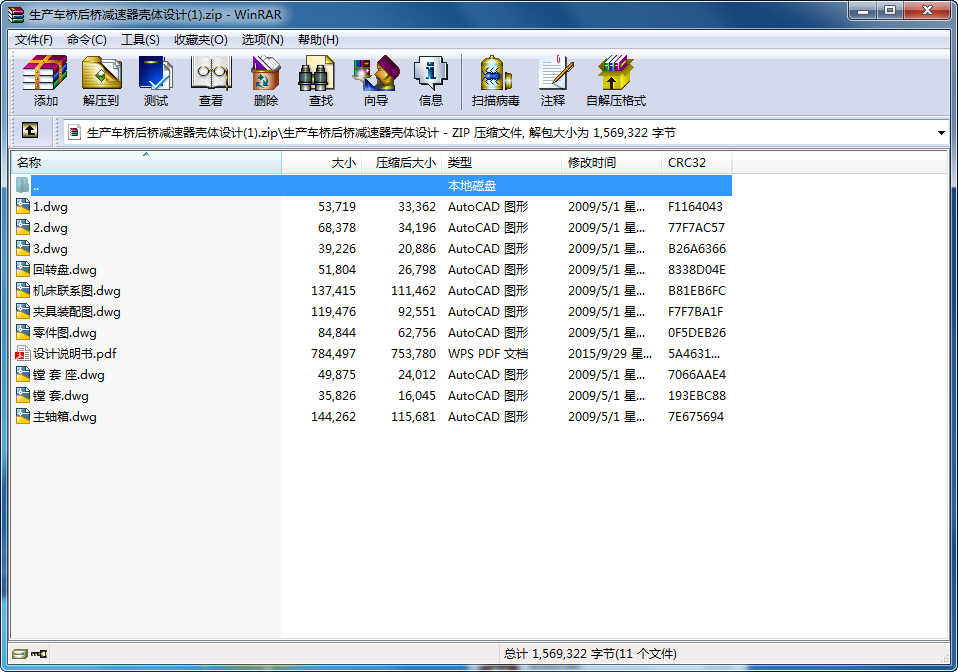958x672 pixels.
Task: Sort files by 名称 column header
Action: [x=145, y=162]
